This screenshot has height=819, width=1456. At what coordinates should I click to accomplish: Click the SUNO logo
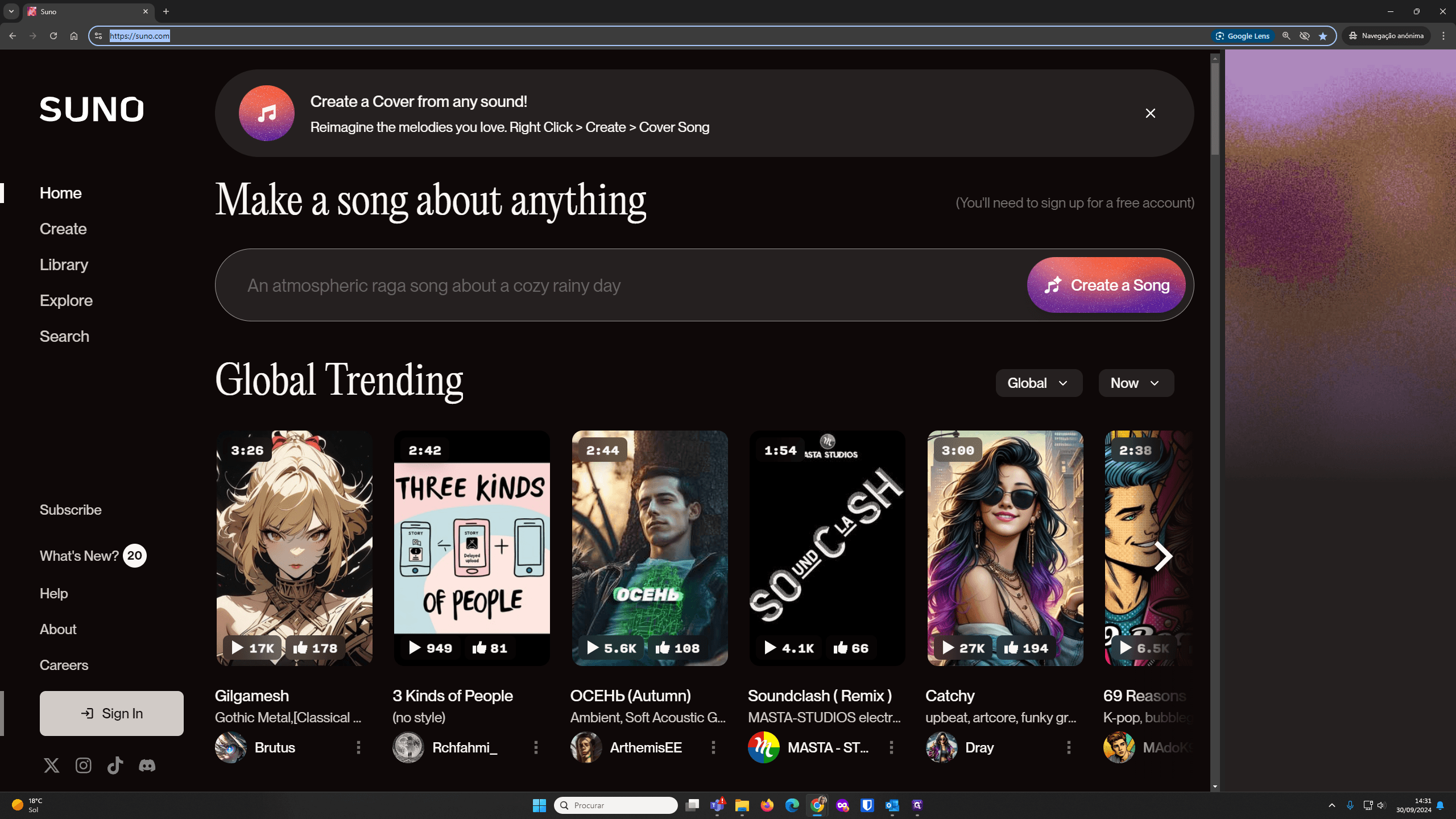tap(92, 109)
